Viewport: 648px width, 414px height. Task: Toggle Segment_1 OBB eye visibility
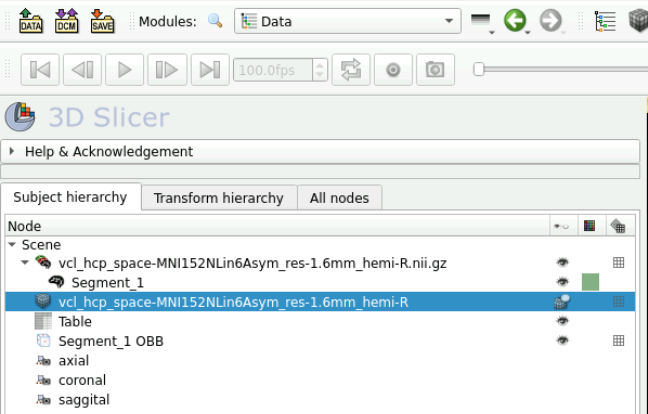[562, 340]
